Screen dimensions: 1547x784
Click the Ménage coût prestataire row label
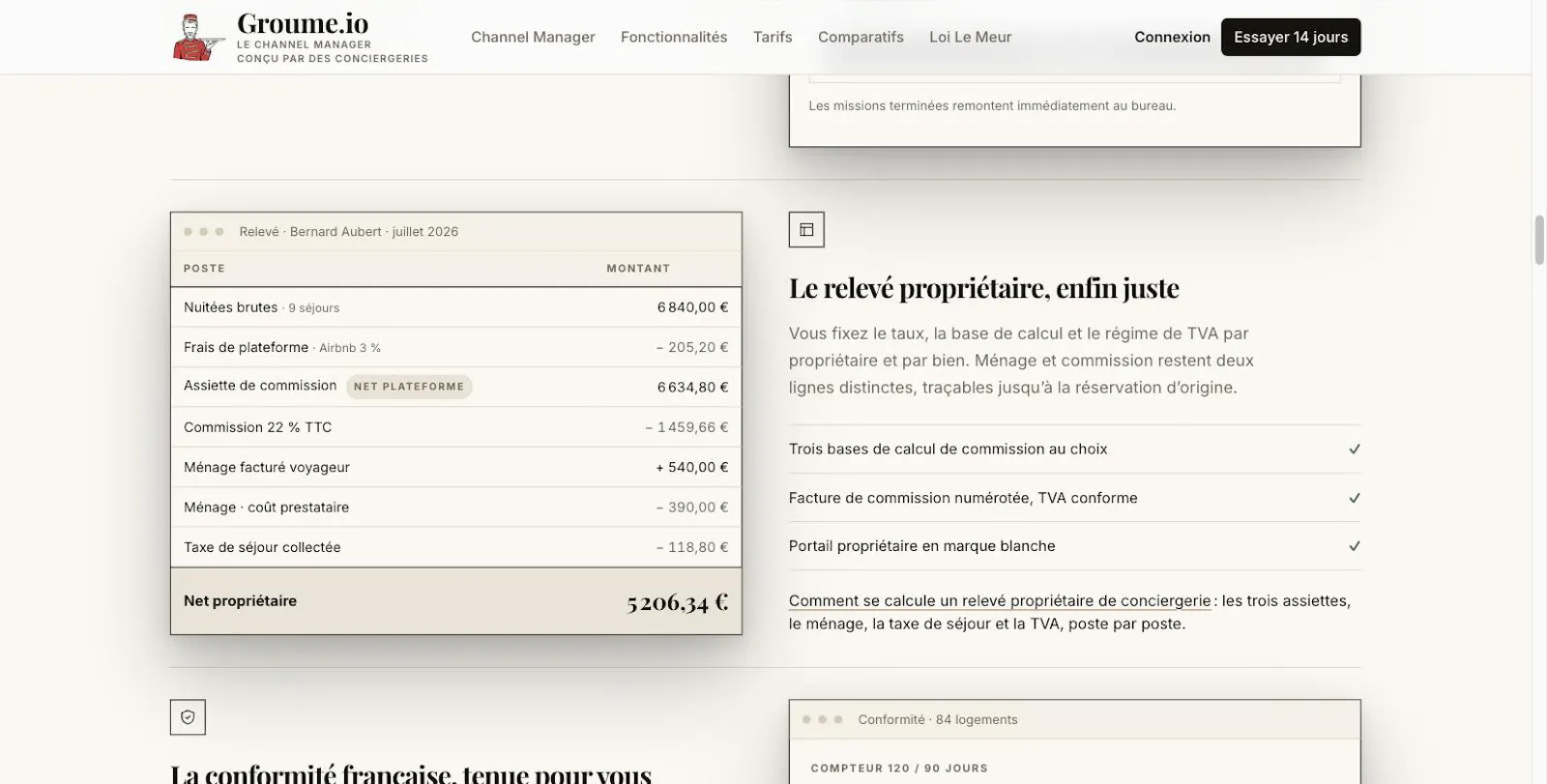click(x=267, y=508)
